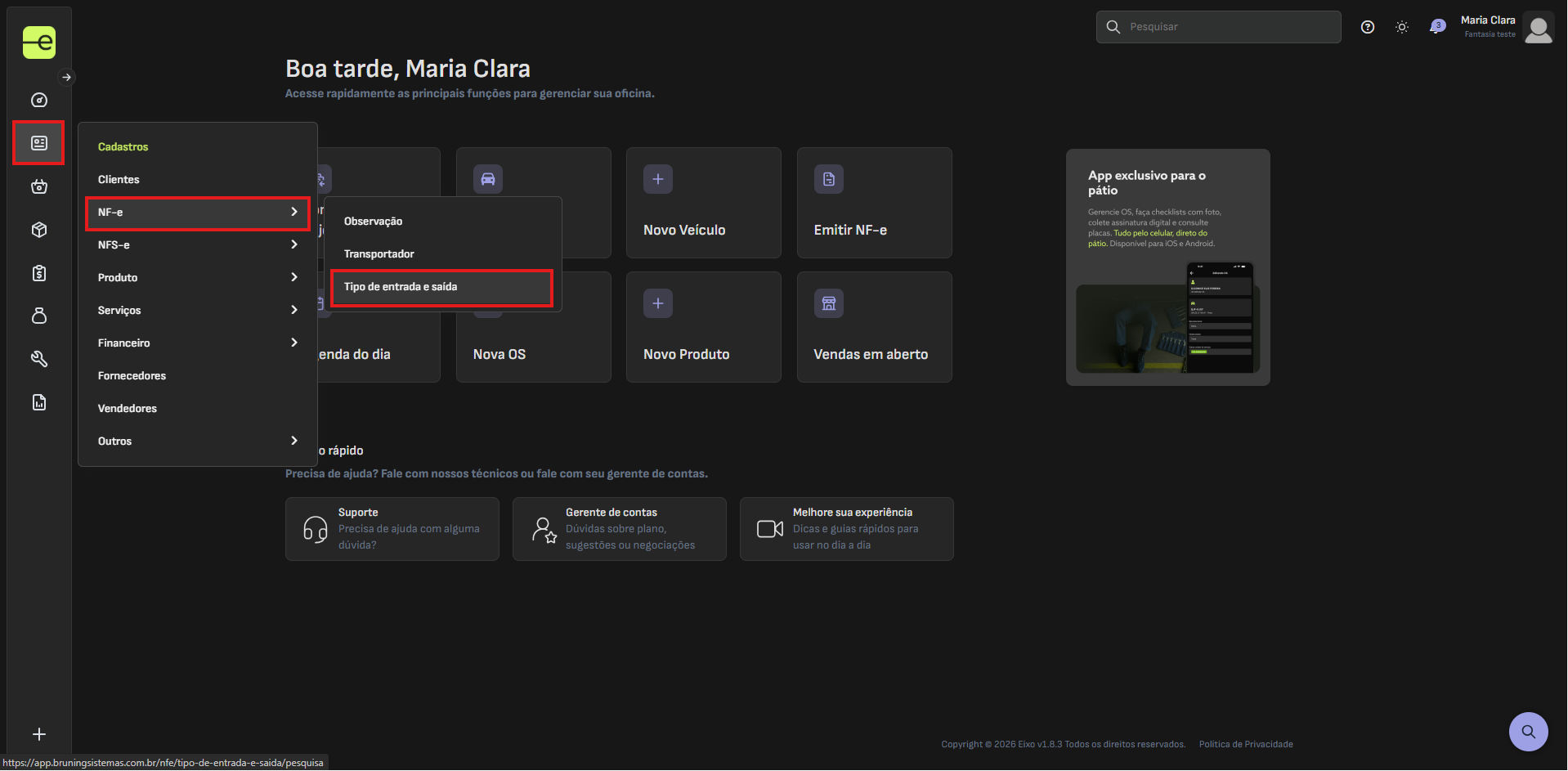Open the shopping basket sidebar icon
Image resolution: width=1568 pixels, height=771 pixels.
39,186
